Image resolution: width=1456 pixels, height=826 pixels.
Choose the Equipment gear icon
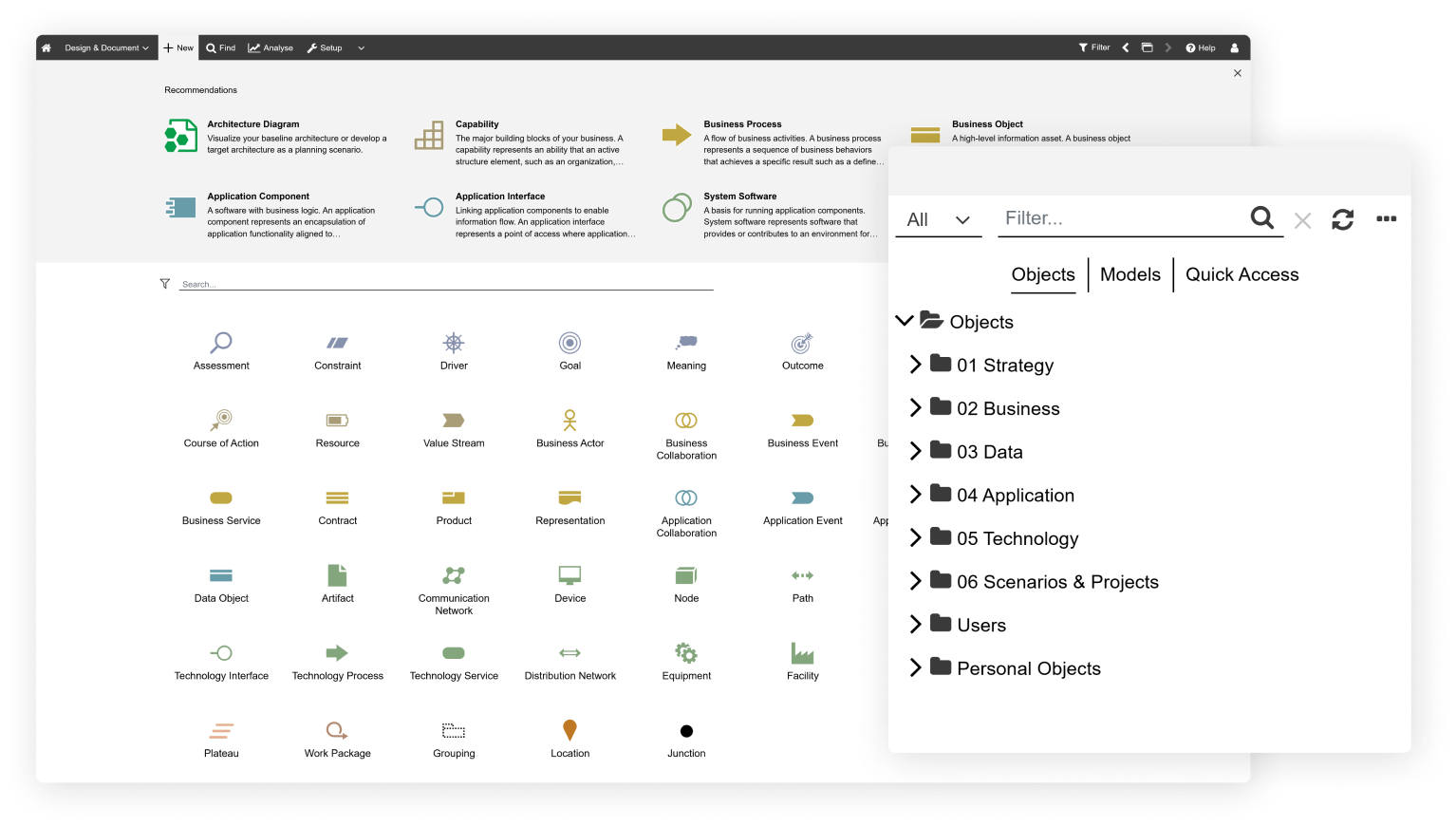pos(686,653)
